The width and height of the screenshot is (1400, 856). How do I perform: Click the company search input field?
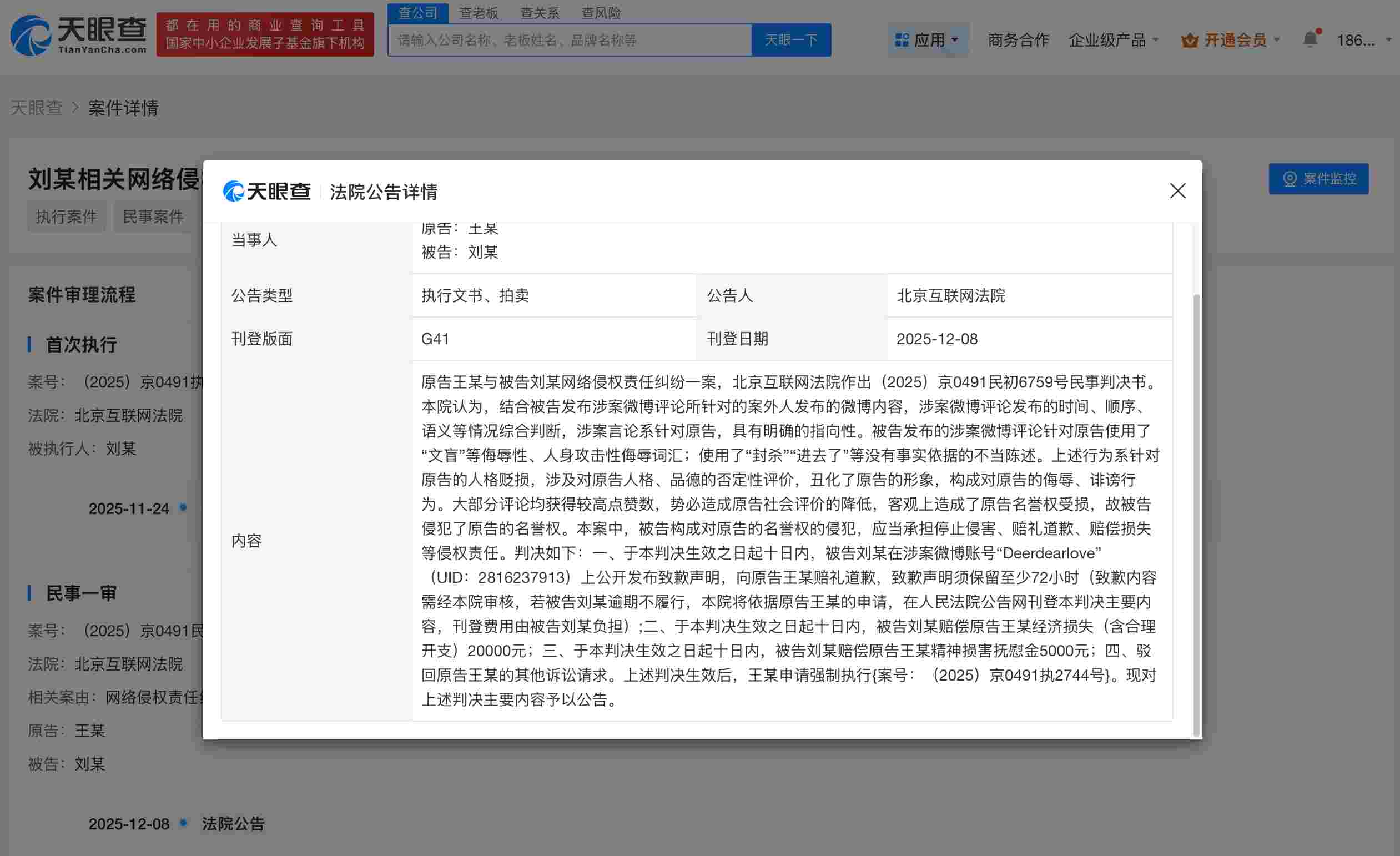coord(568,39)
